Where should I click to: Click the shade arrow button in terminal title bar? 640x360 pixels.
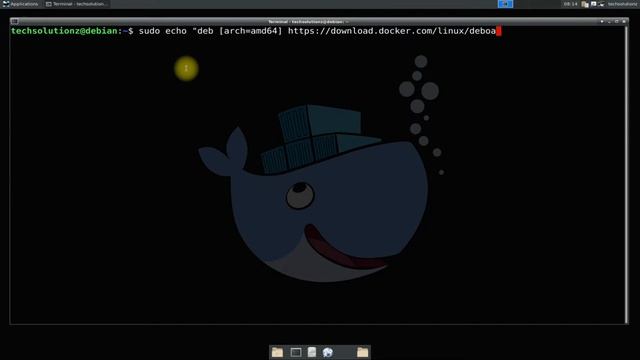tap(602, 21)
